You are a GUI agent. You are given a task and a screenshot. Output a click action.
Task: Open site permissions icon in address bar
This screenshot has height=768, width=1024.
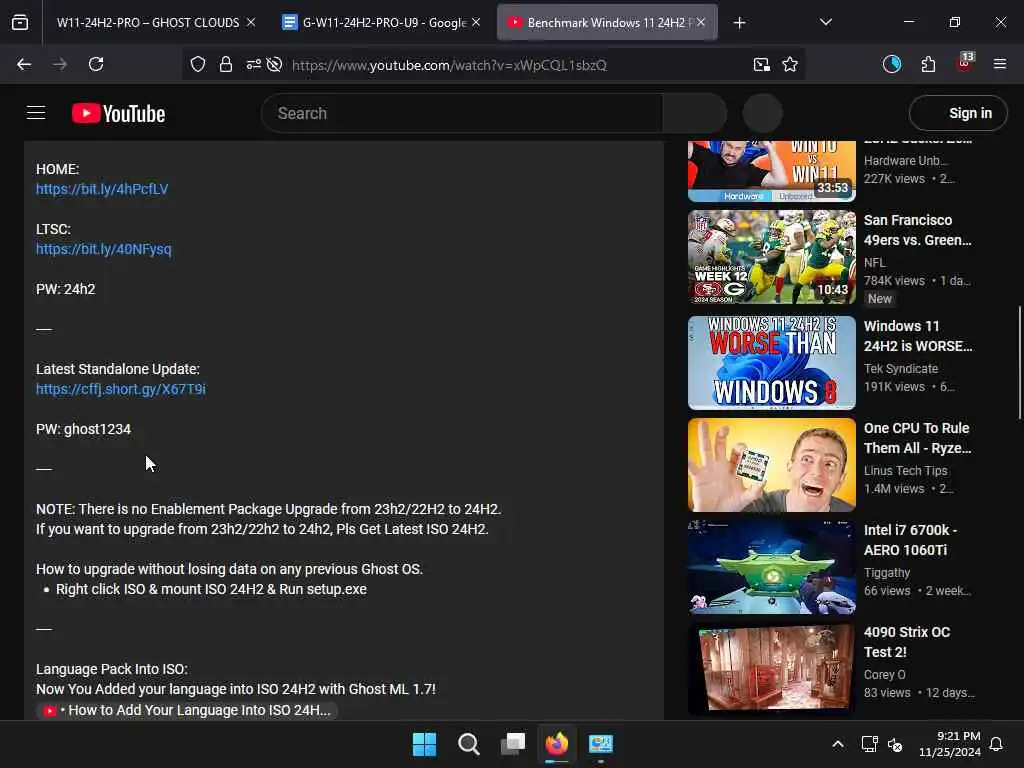click(253, 65)
